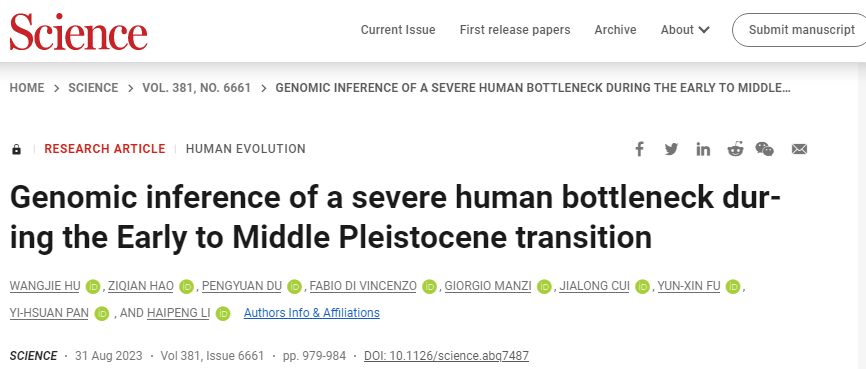Go to First release papers
Image resolution: width=866 pixels, height=369 pixels.
515,30
